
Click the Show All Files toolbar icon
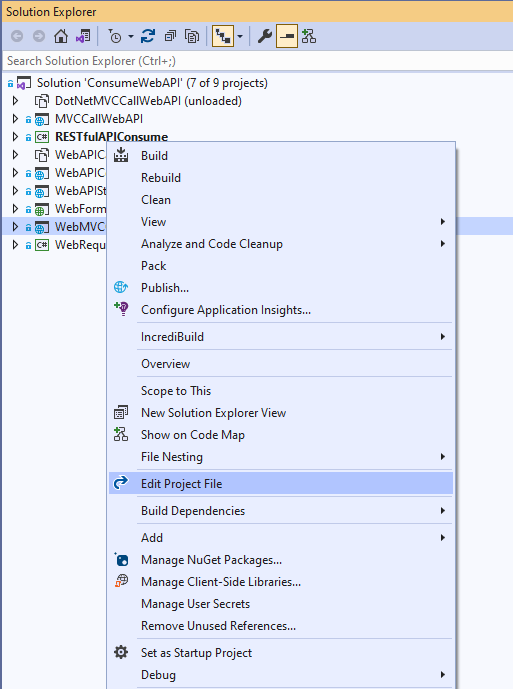192,36
